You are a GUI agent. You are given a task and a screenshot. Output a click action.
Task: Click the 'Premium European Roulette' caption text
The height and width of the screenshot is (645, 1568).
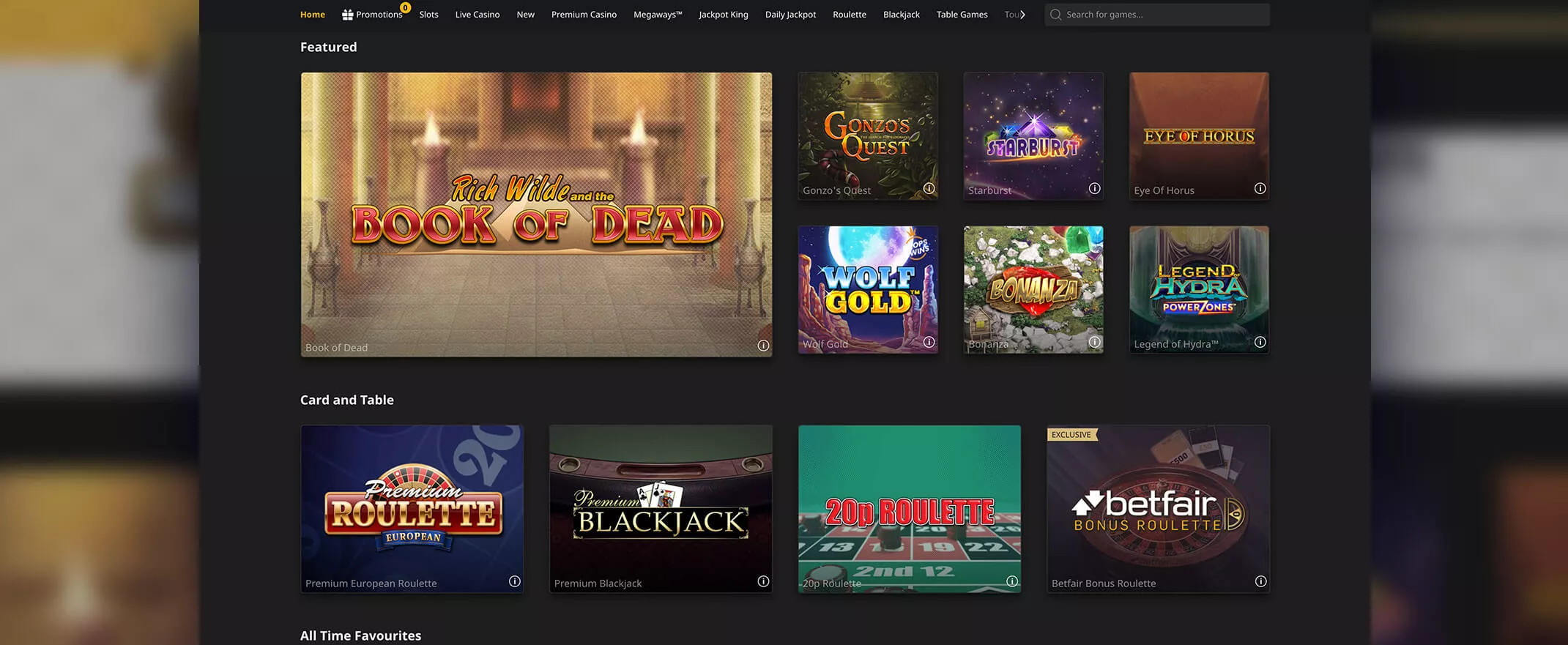[x=371, y=584]
